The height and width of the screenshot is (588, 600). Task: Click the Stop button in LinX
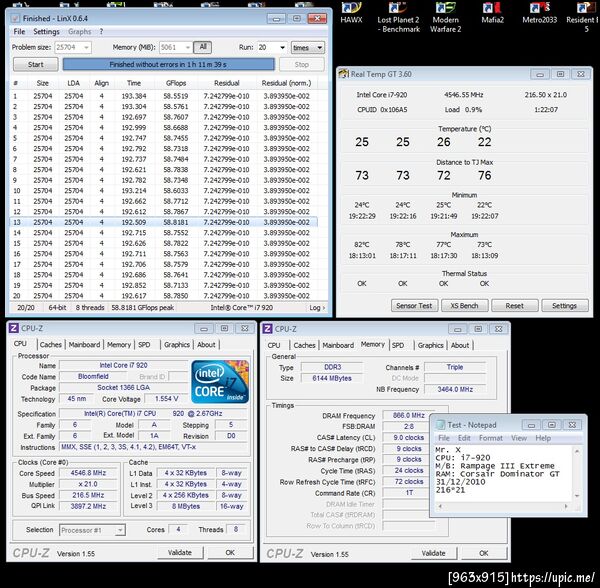coord(302,64)
